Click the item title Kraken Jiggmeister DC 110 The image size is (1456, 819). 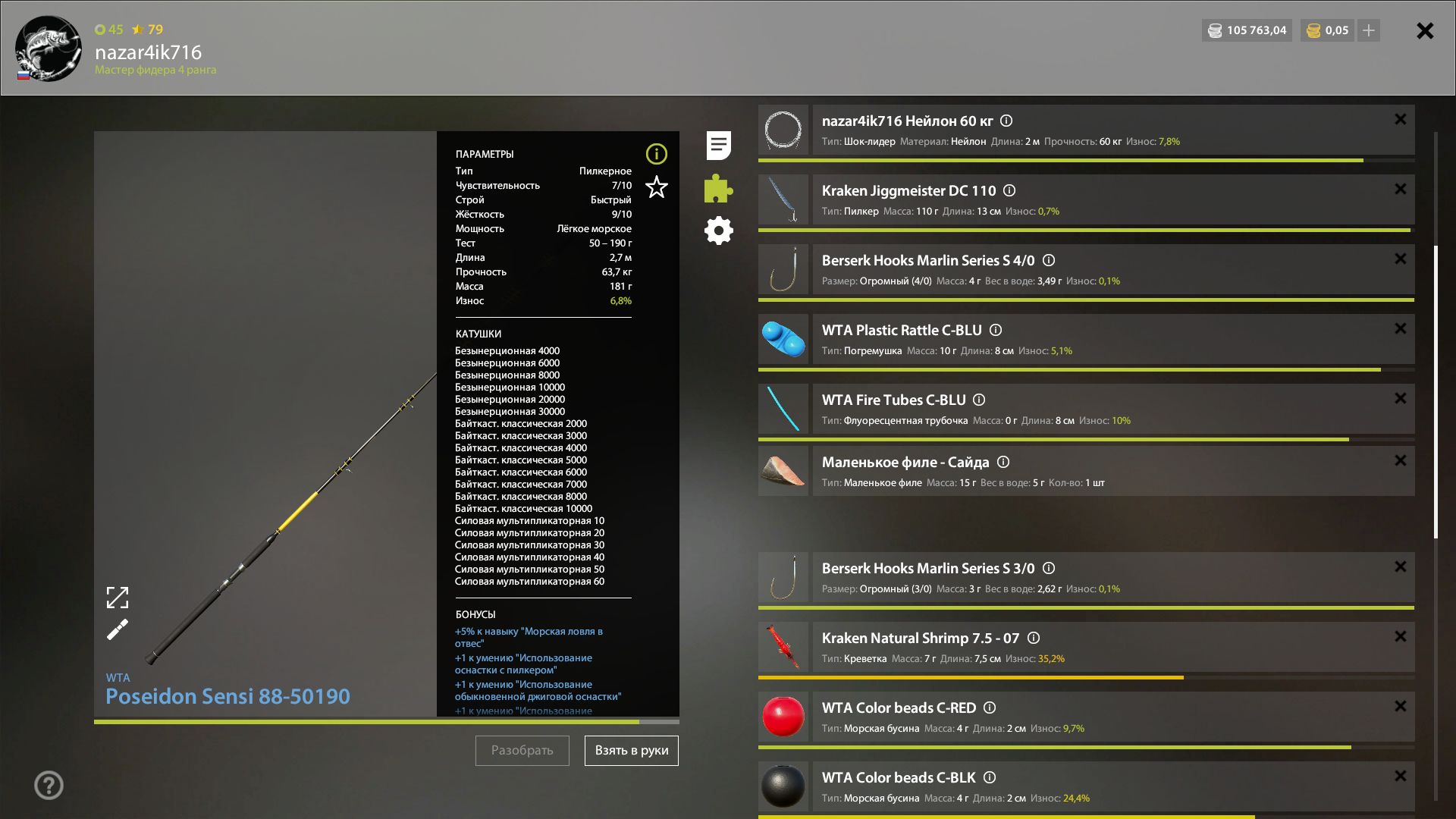click(908, 190)
